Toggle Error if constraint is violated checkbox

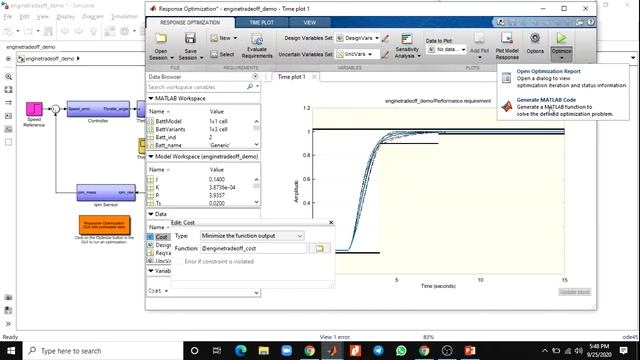click(x=180, y=261)
